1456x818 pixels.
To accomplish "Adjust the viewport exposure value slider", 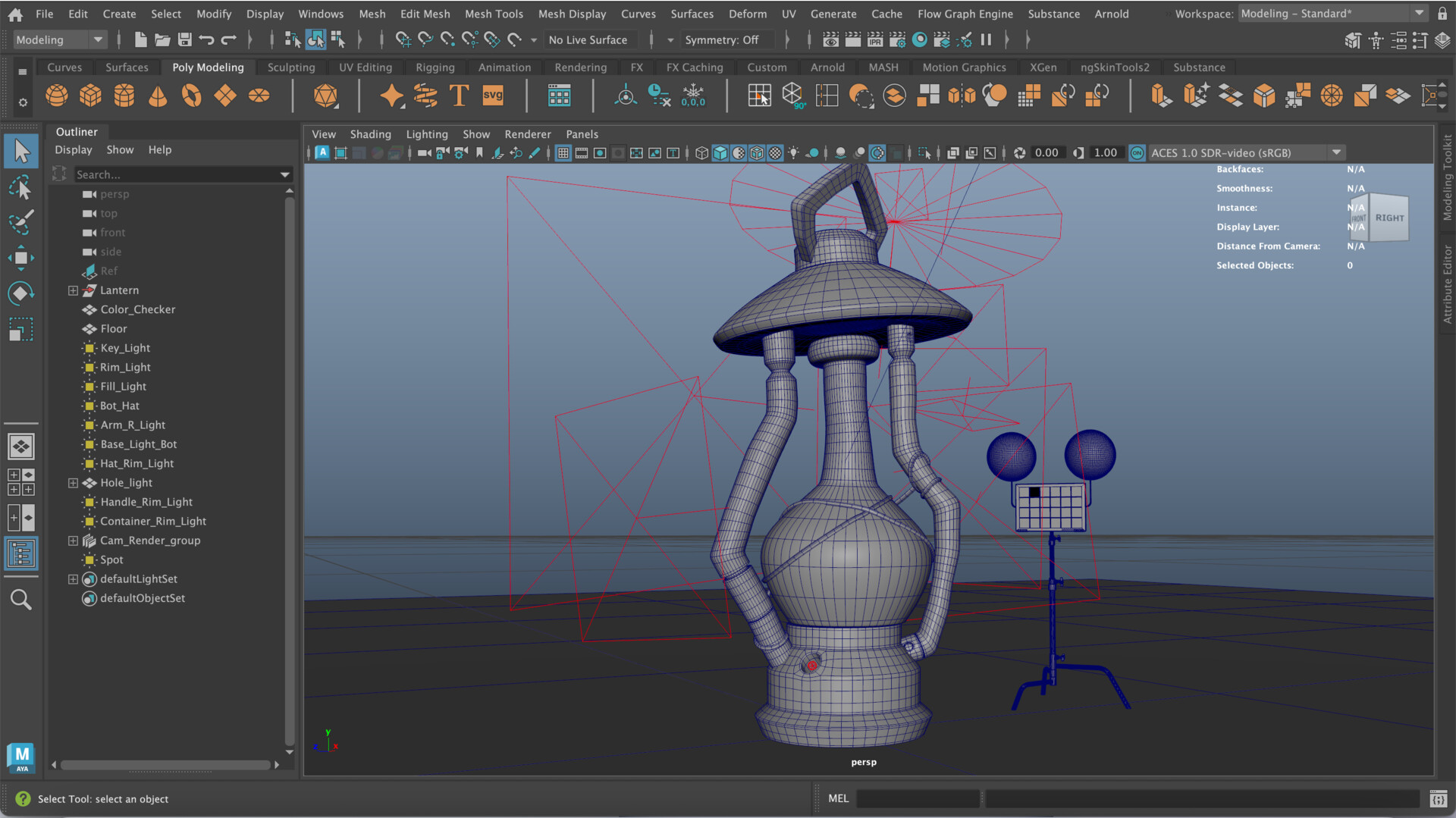I will point(1048,152).
